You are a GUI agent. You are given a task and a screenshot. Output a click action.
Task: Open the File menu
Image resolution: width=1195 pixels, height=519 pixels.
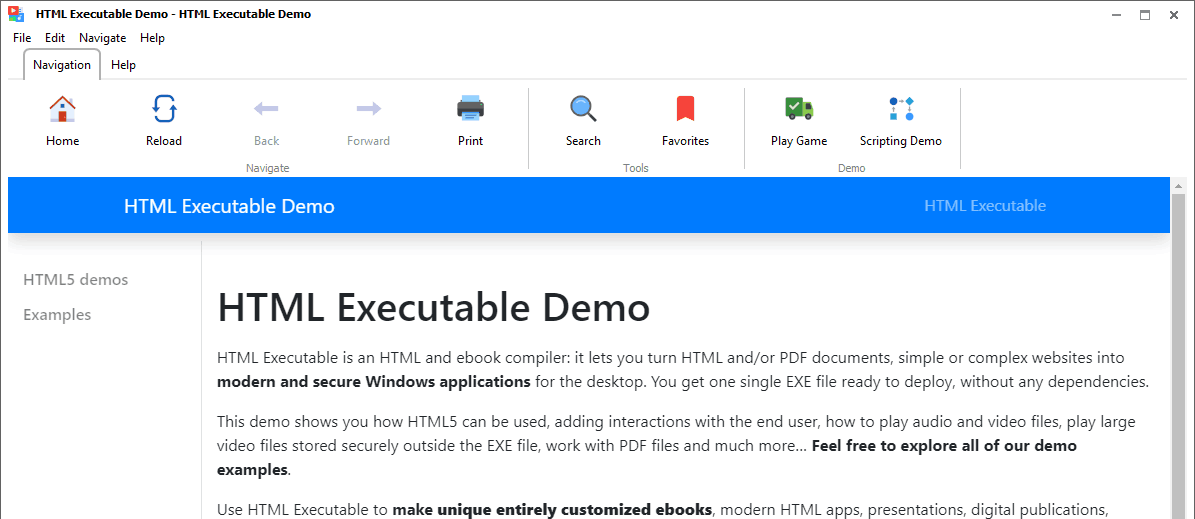click(x=22, y=38)
